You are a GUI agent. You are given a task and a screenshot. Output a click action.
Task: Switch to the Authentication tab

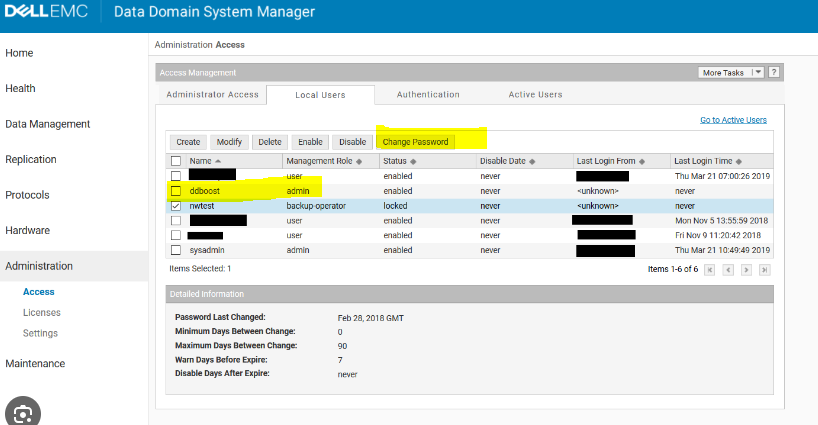428,95
